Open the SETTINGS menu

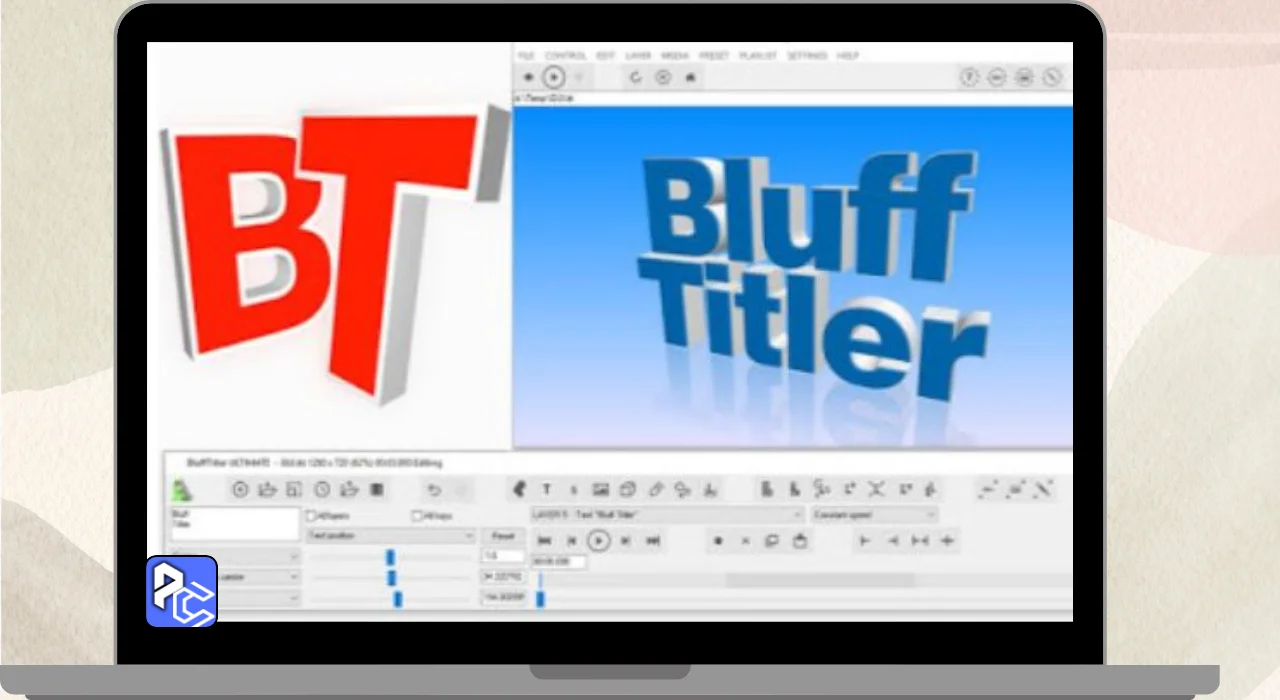click(x=807, y=56)
